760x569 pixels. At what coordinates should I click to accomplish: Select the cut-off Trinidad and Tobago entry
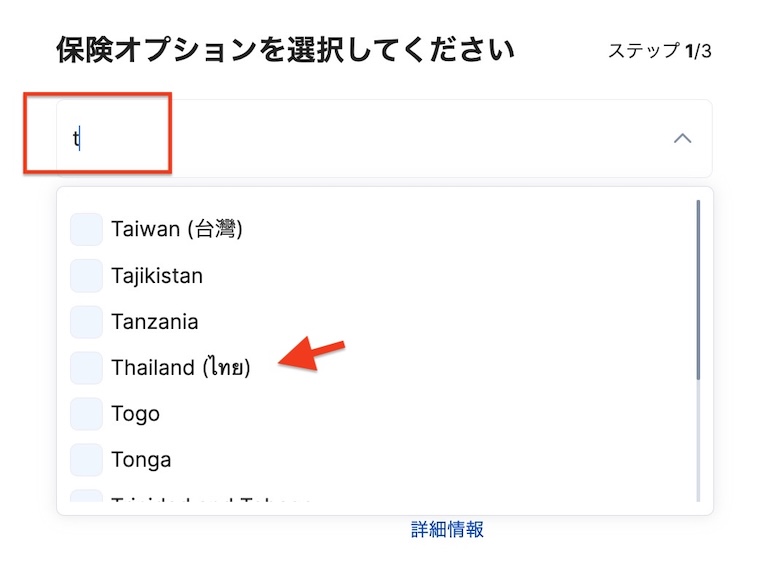[210, 499]
